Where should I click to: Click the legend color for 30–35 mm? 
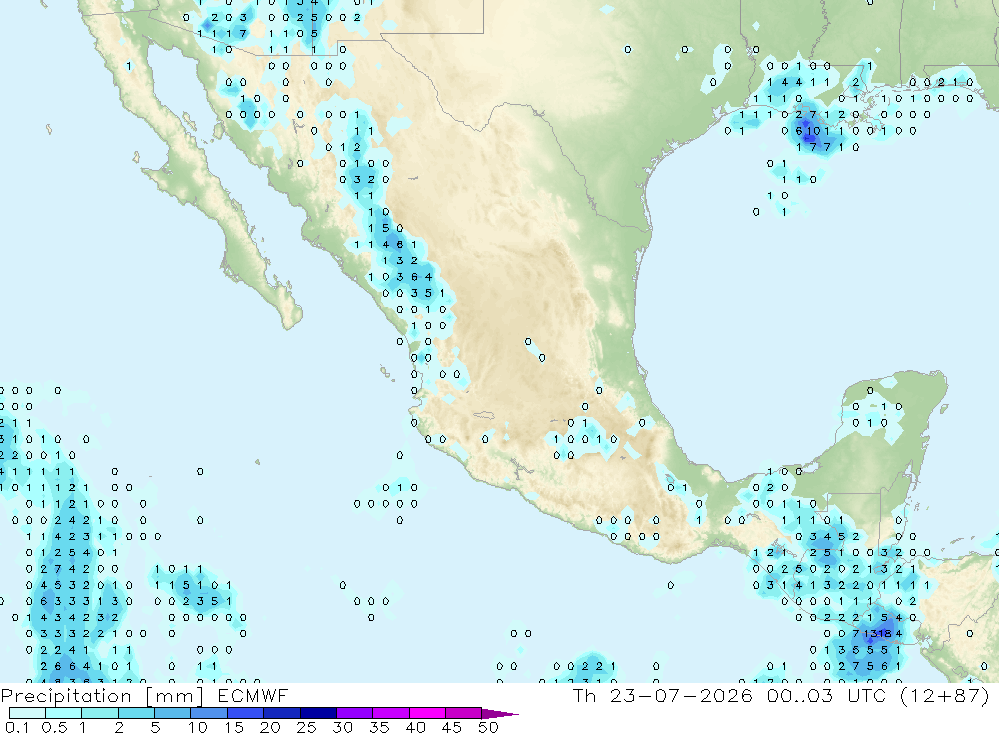point(354,713)
